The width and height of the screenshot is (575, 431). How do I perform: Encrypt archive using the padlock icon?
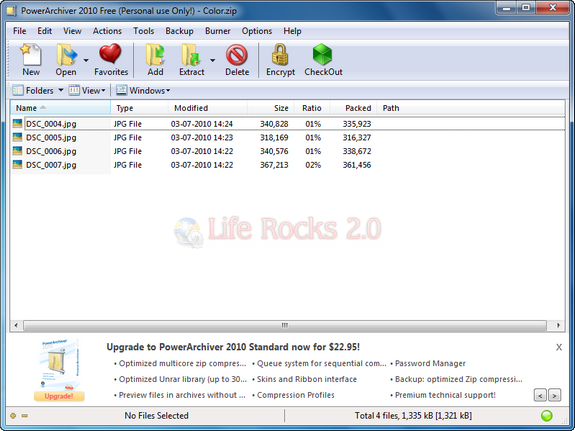click(x=280, y=55)
